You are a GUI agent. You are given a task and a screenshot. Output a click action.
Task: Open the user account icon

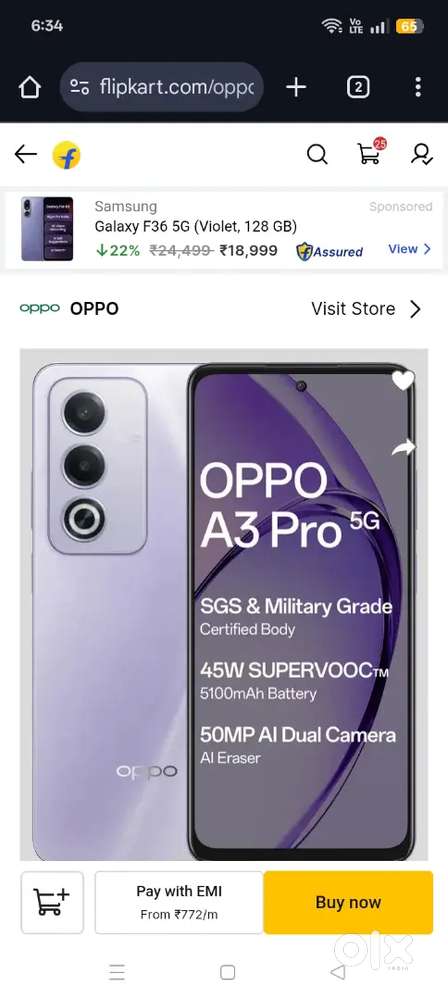pos(422,154)
